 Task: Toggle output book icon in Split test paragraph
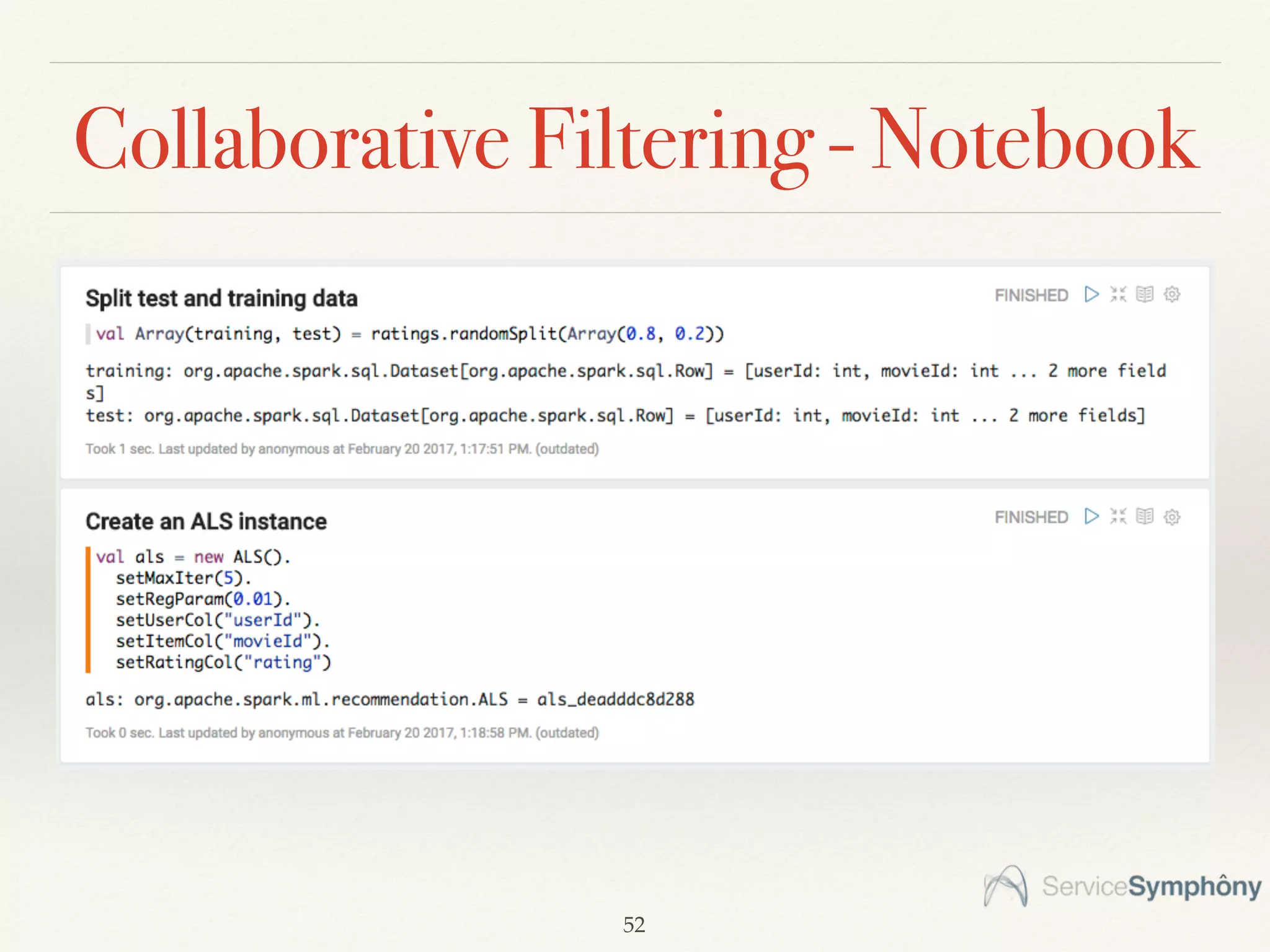[x=1145, y=294]
